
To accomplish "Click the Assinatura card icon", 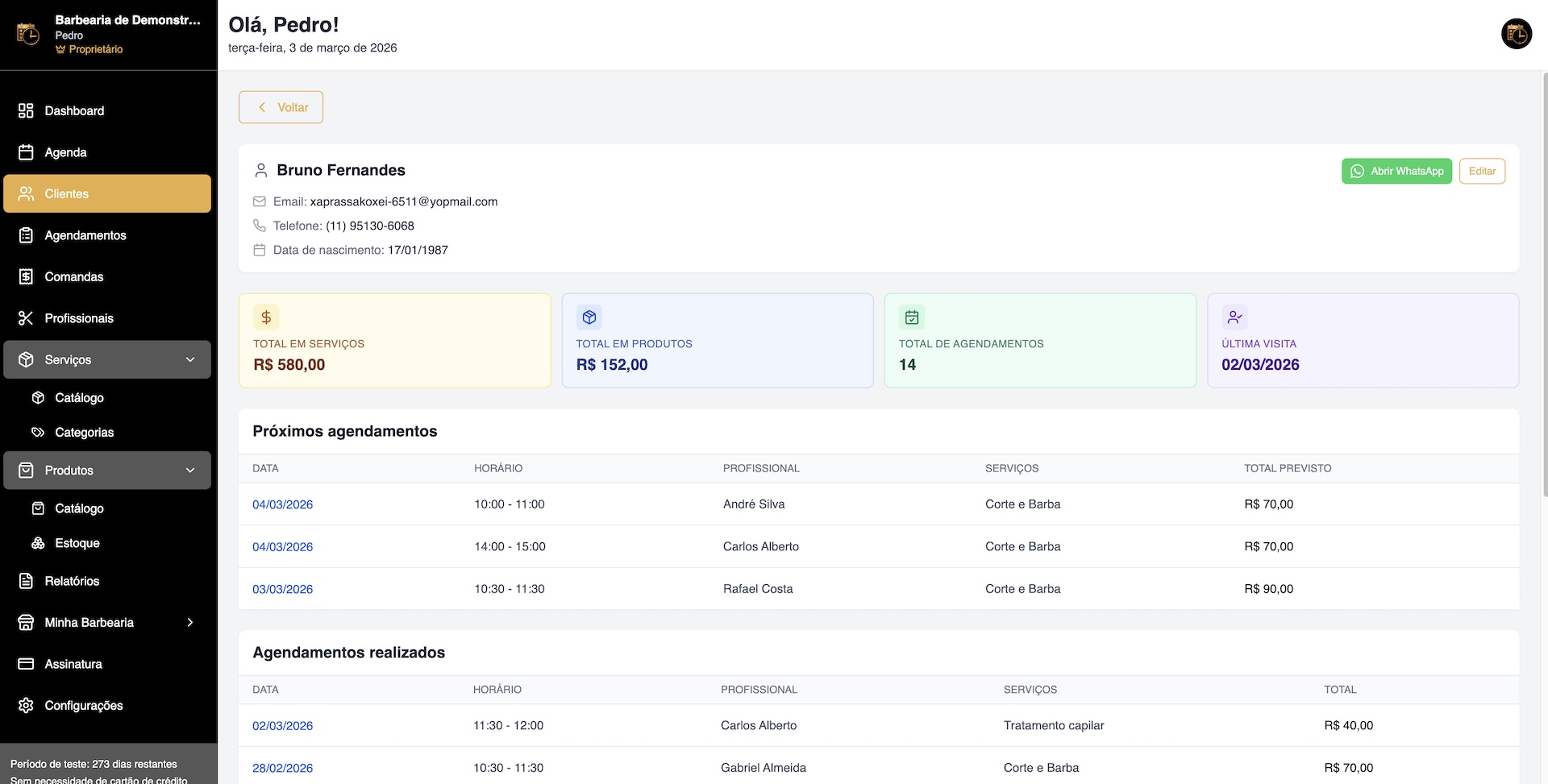I will (26, 664).
